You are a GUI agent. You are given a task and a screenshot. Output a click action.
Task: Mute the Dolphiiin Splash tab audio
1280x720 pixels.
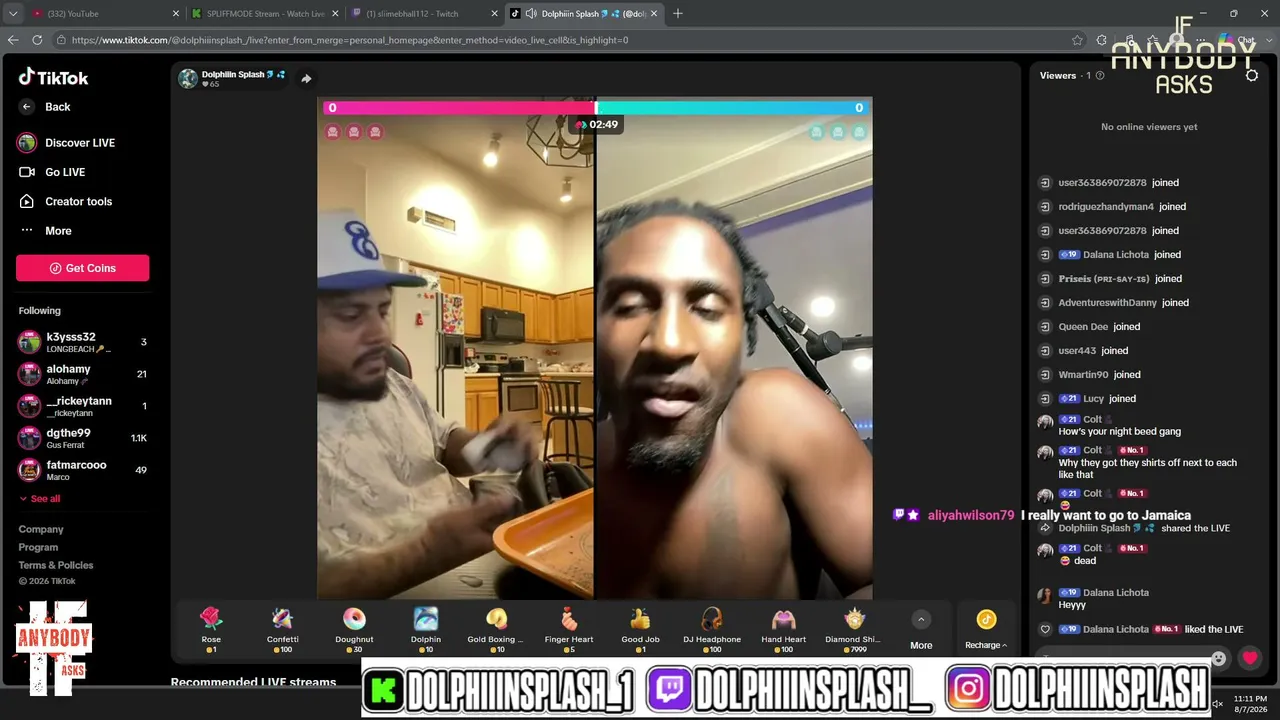point(531,14)
